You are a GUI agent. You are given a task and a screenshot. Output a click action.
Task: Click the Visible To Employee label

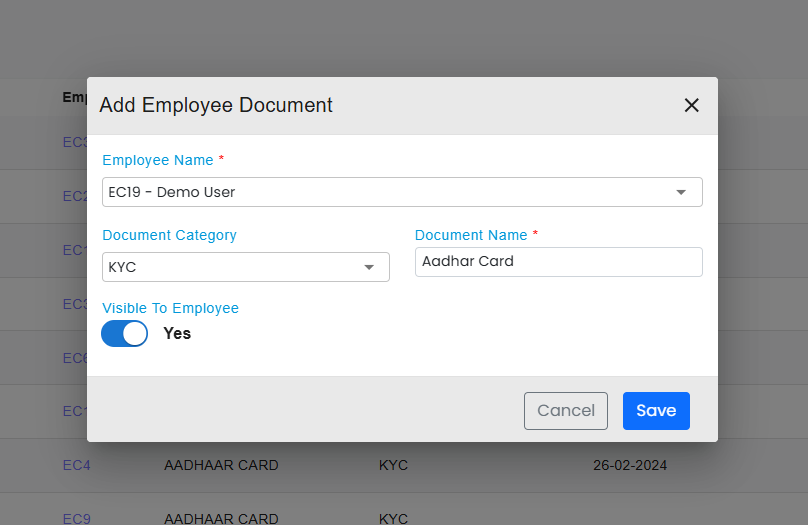170,308
